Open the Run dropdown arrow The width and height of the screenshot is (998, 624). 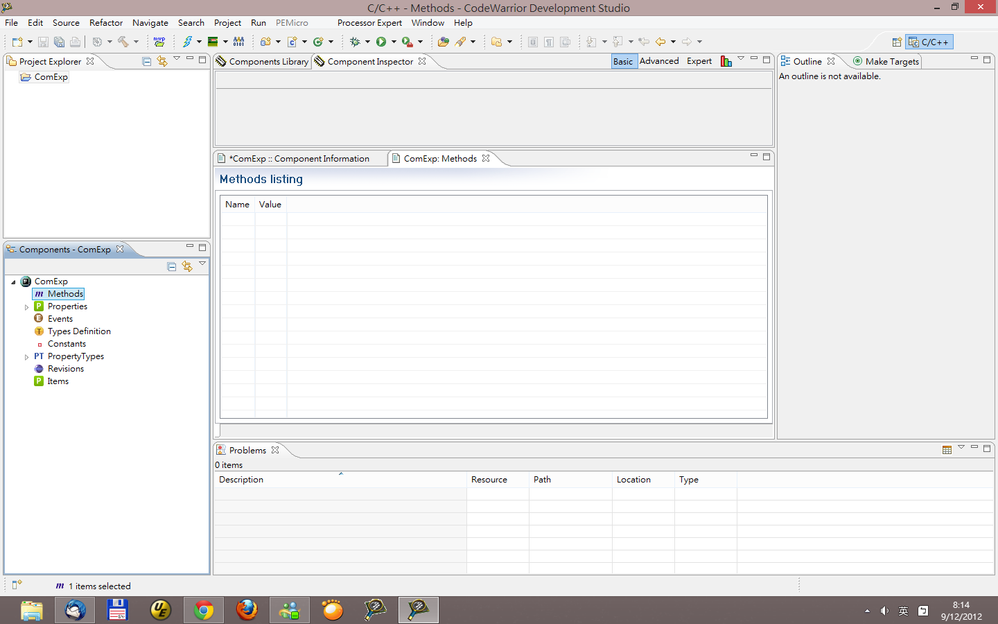tap(393, 42)
